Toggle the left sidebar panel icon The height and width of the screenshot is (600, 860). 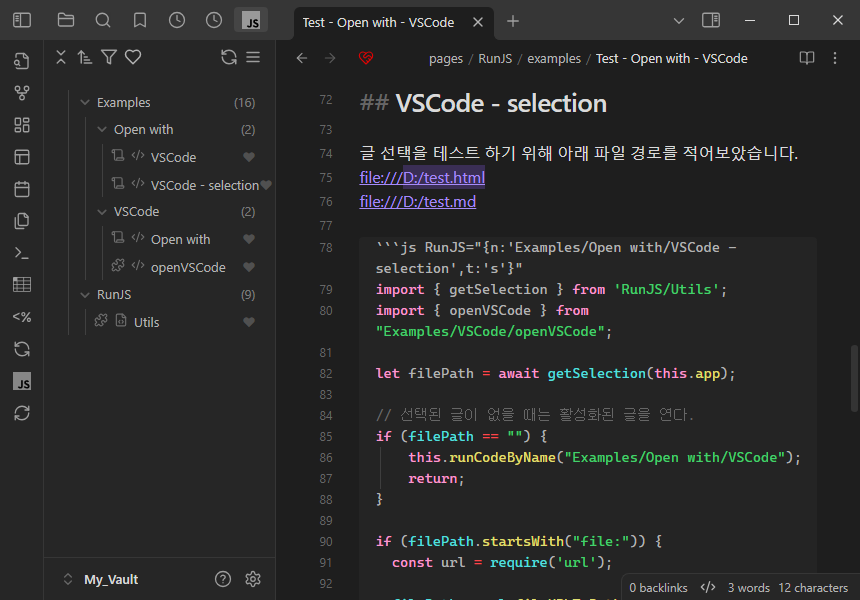click(x=22, y=21)
